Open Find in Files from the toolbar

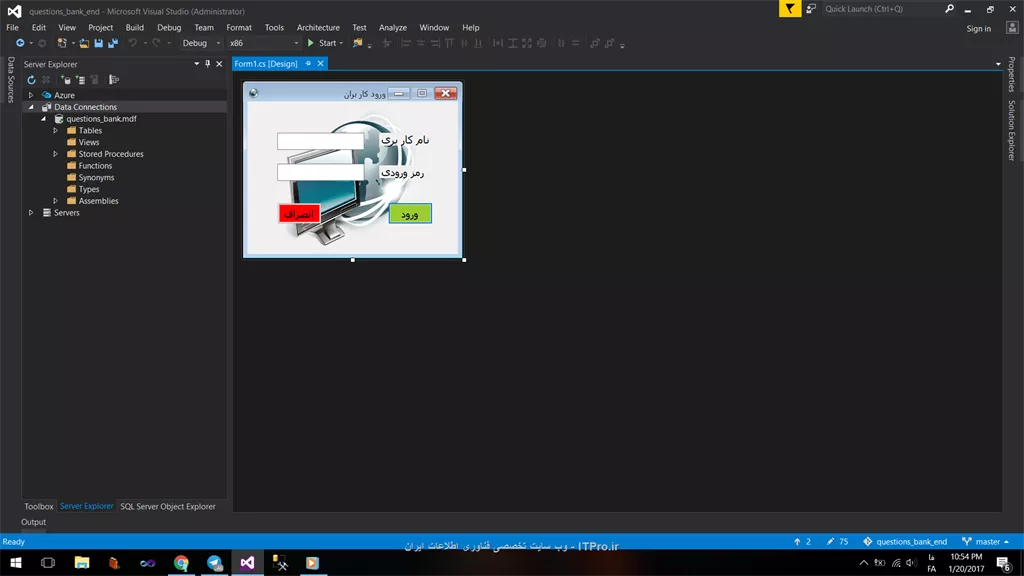point(357,43)
